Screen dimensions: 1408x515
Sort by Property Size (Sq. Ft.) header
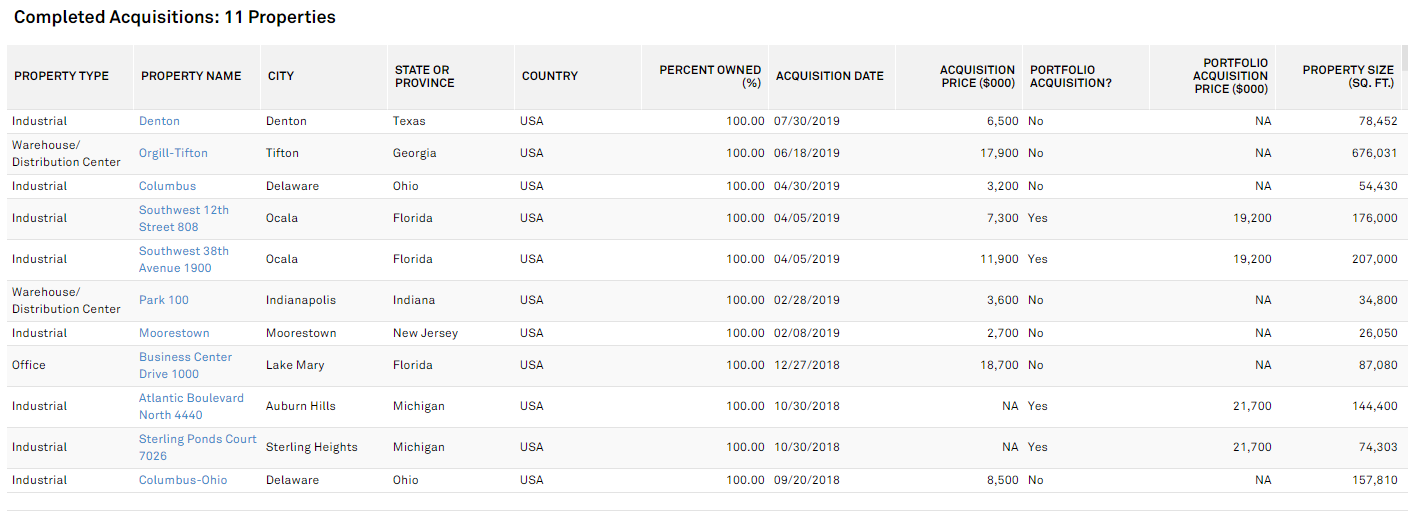point(1347,76)
